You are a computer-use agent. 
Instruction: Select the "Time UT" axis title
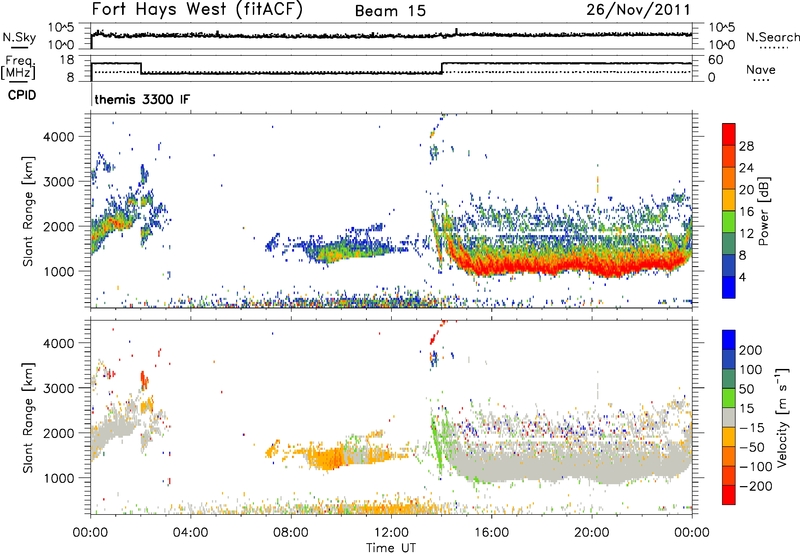click(391, 548)
